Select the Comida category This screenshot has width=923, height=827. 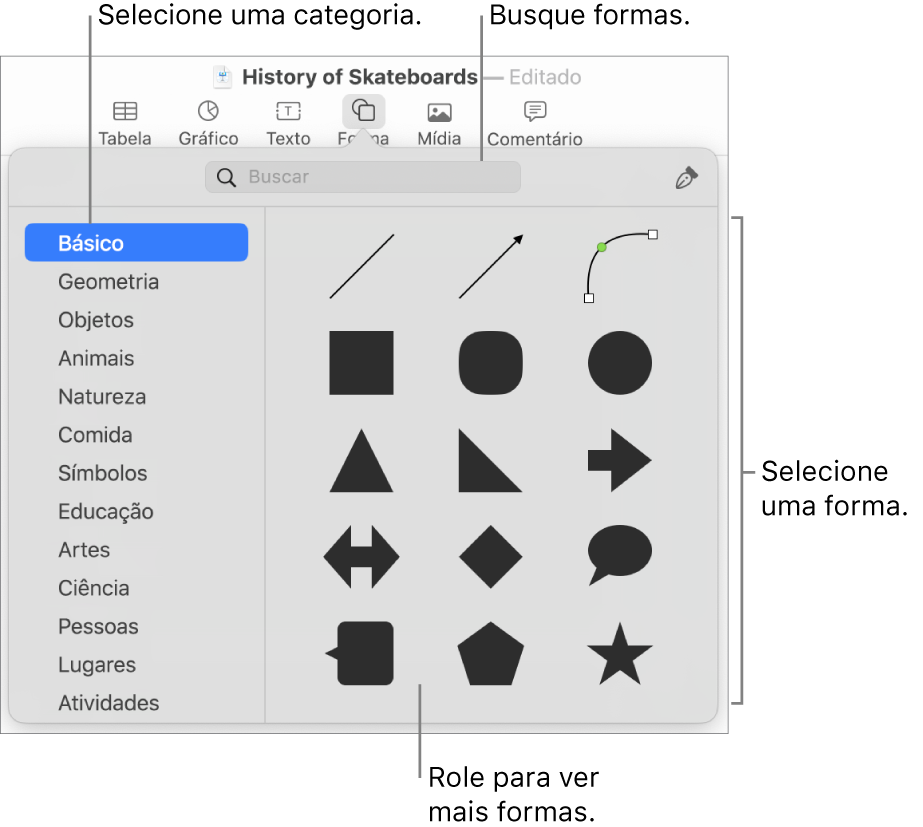[x=95, y=435]
